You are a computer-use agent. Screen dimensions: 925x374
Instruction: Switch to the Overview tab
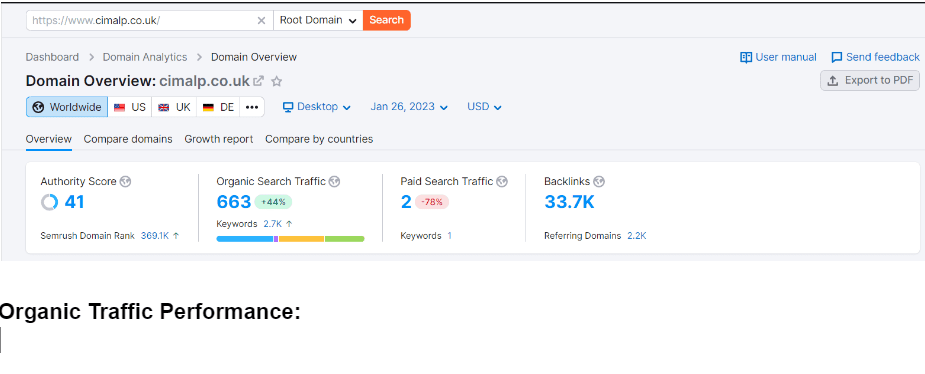[x=48, y=139]
